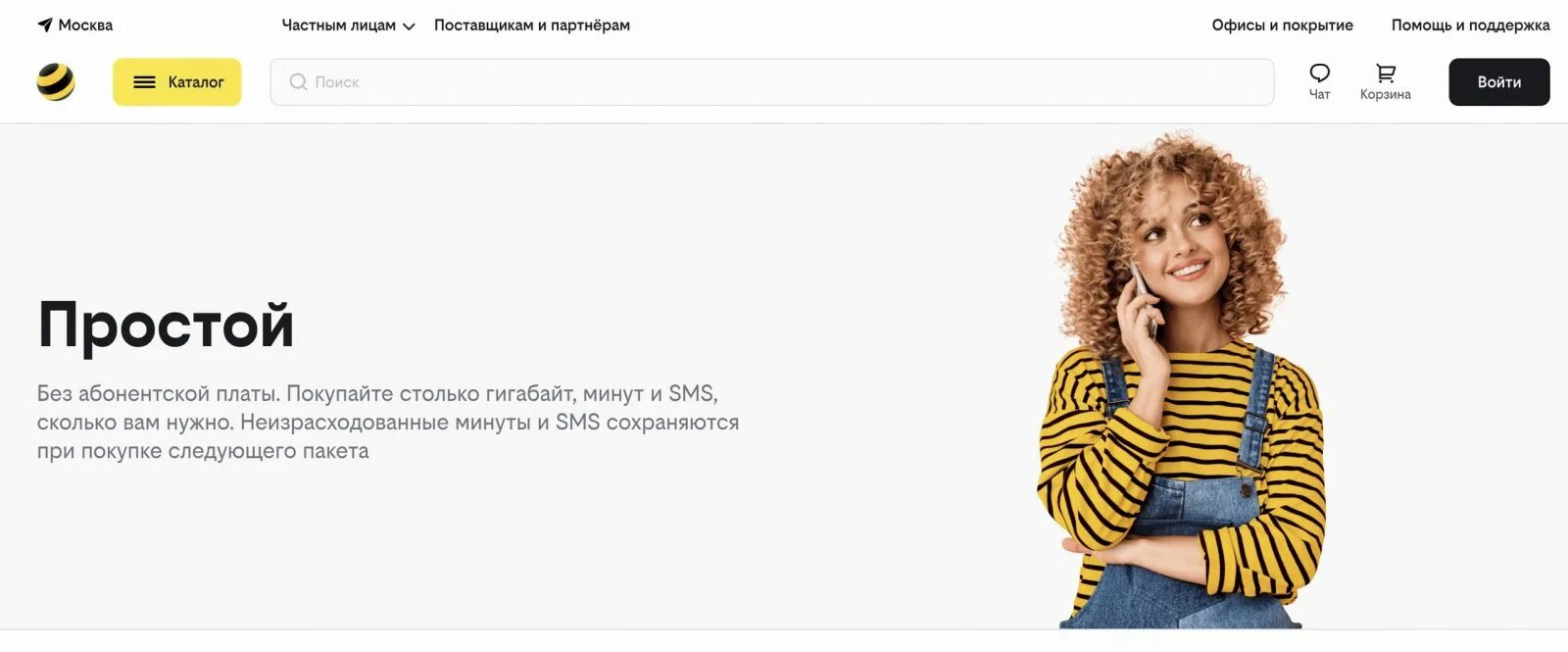
Task: Open the shopping cart icon
Action: click(x=1386, y=73)
